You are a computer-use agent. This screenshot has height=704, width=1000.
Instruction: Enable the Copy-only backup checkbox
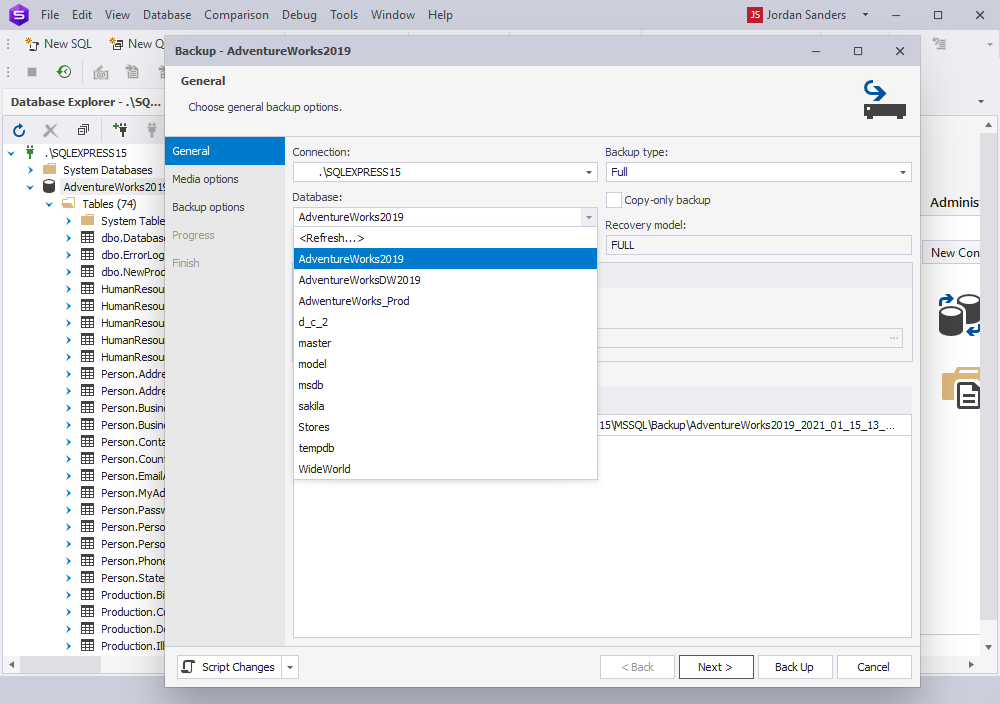[614, 200]
